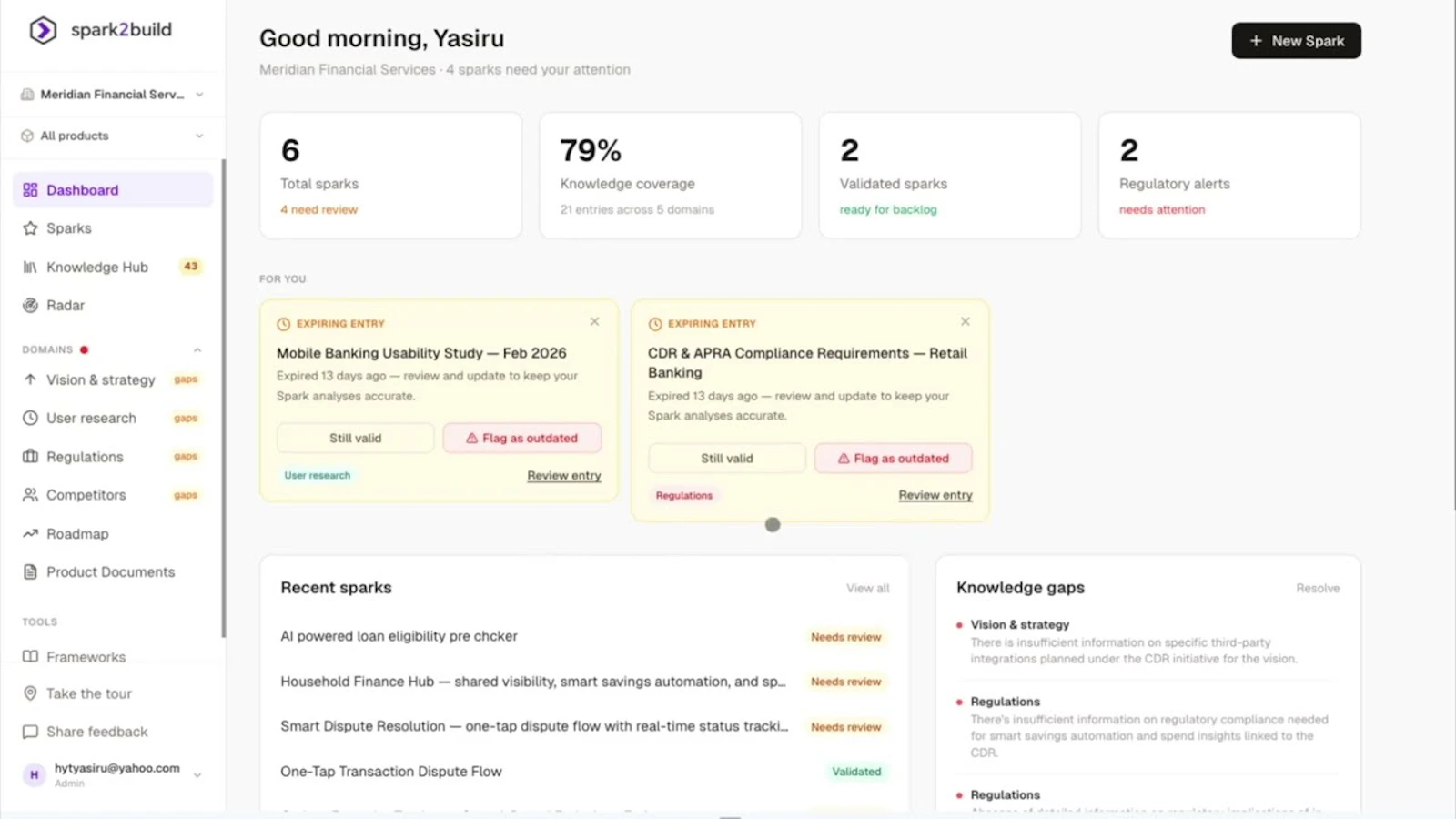1456x819 pixels.
Task: Click the Frameworks book icon under Tools
Action: [30, 656]
